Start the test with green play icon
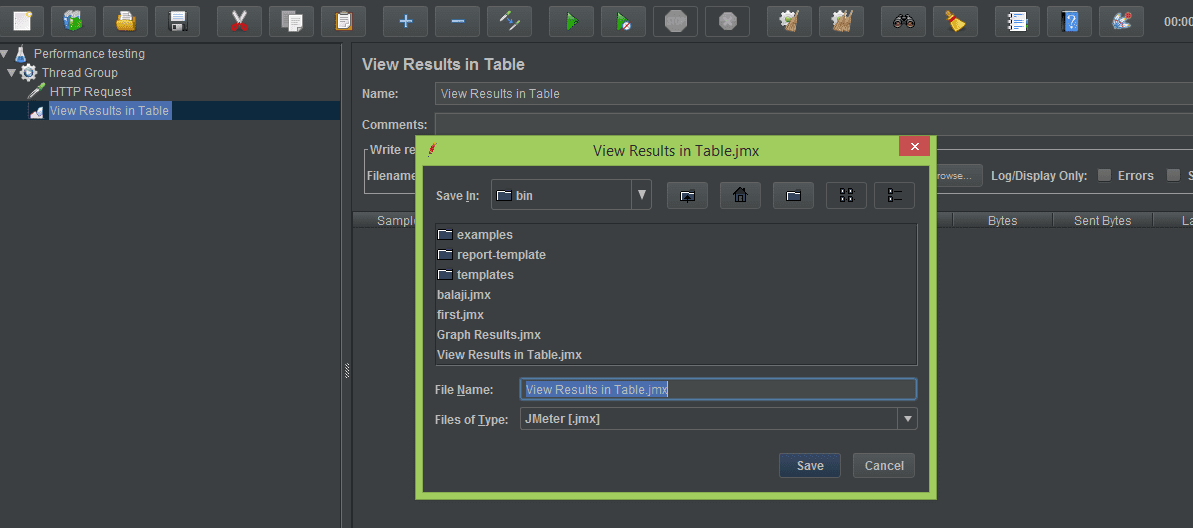 [x=571, y=21]
